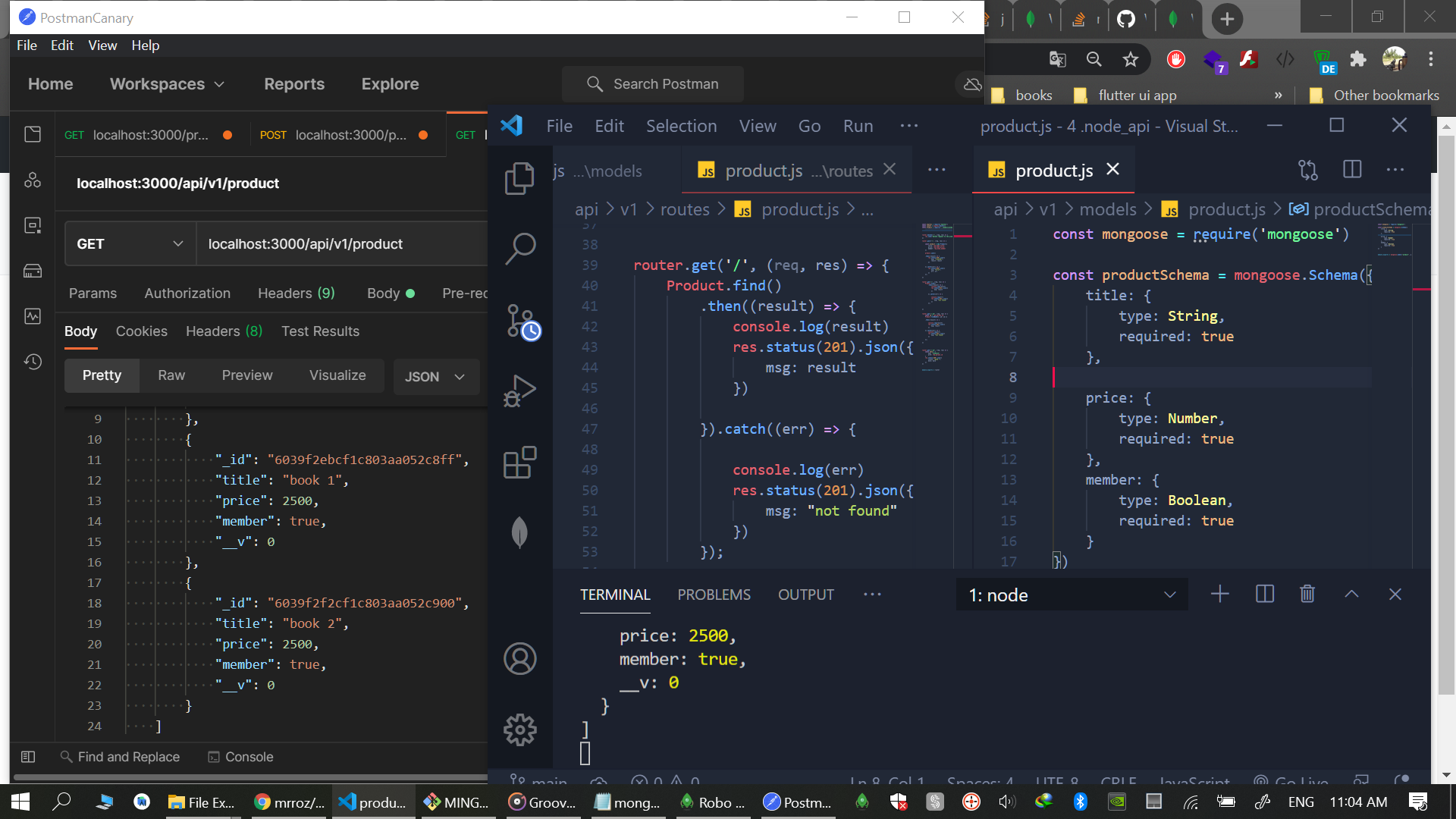Select Visualize response view
Viewport: 1456px width, 819px height.
(x=337, y=375)
